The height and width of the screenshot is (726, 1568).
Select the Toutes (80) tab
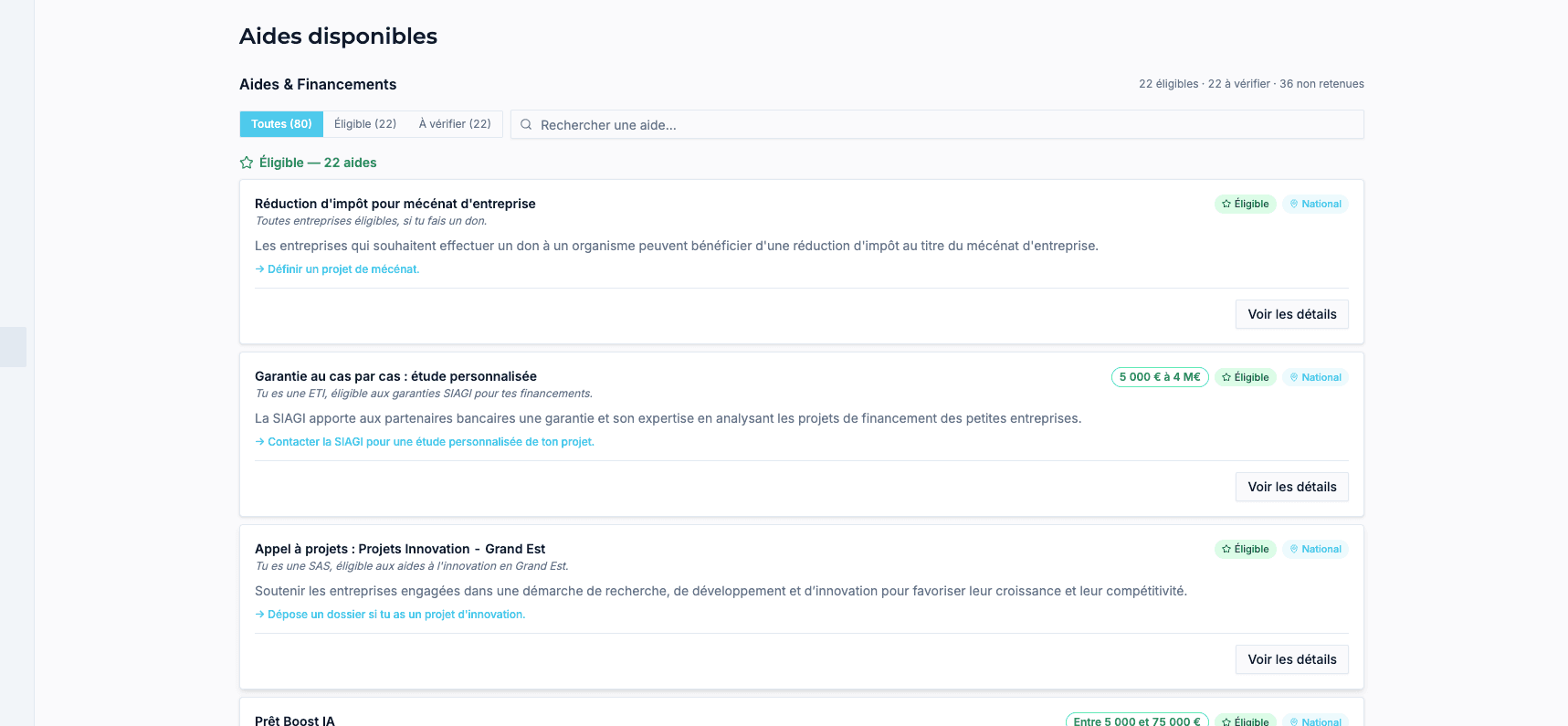[281, 124]
